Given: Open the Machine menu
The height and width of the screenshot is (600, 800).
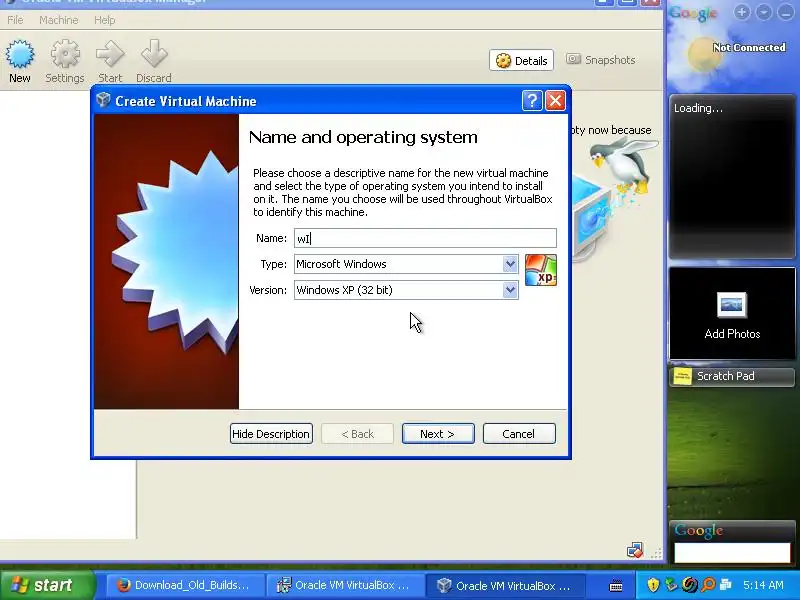Looking at the screenshot, I should (x=59, y=20).
